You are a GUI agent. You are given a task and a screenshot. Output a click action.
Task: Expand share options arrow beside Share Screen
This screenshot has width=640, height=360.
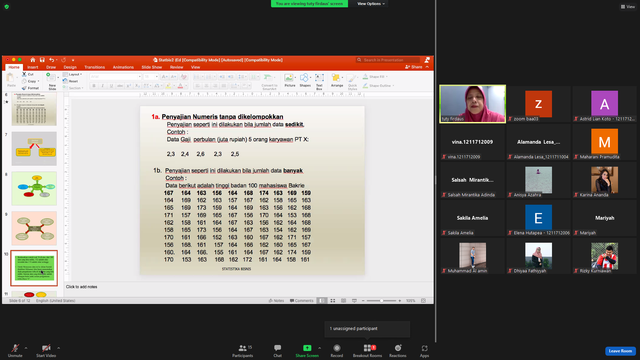point(319,348)
